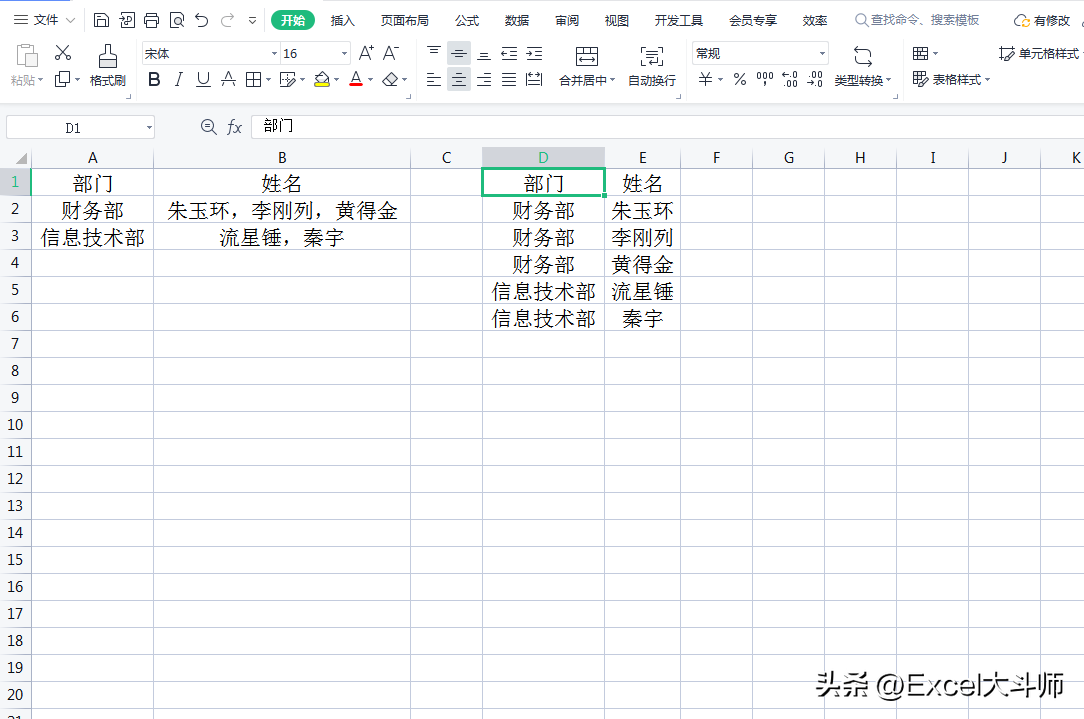Undo the last action
Screen dimensions: 1084x719
pyautogui.click(x=202, y=20)
